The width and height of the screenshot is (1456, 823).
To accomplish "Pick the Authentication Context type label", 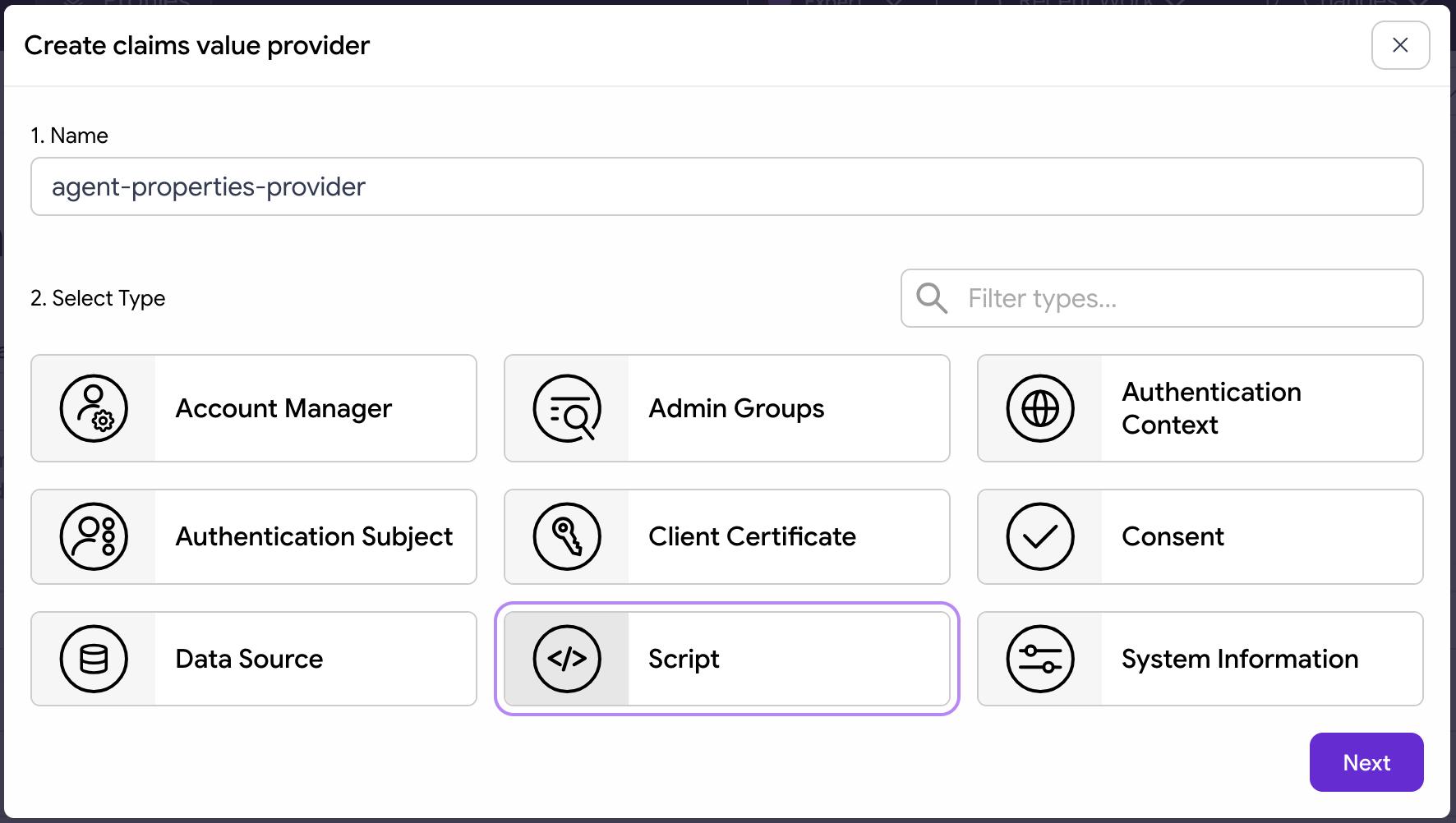I will tap(1211, 408).
